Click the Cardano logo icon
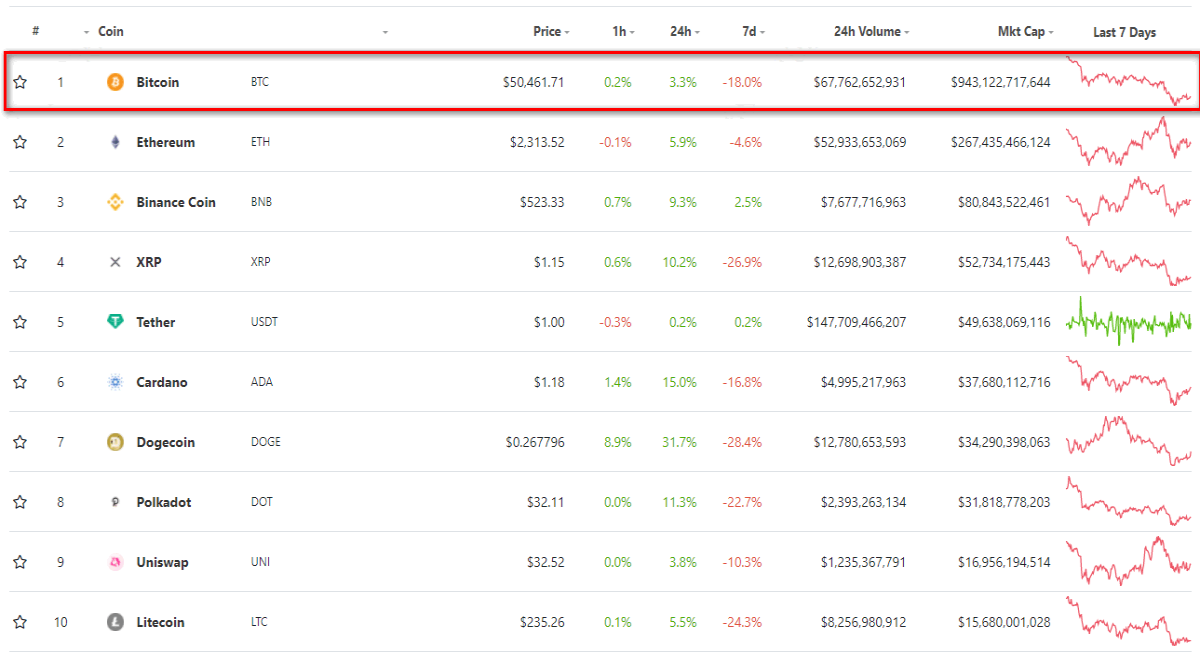Viewport: 1200px width, 656px height. click(115, 382)
